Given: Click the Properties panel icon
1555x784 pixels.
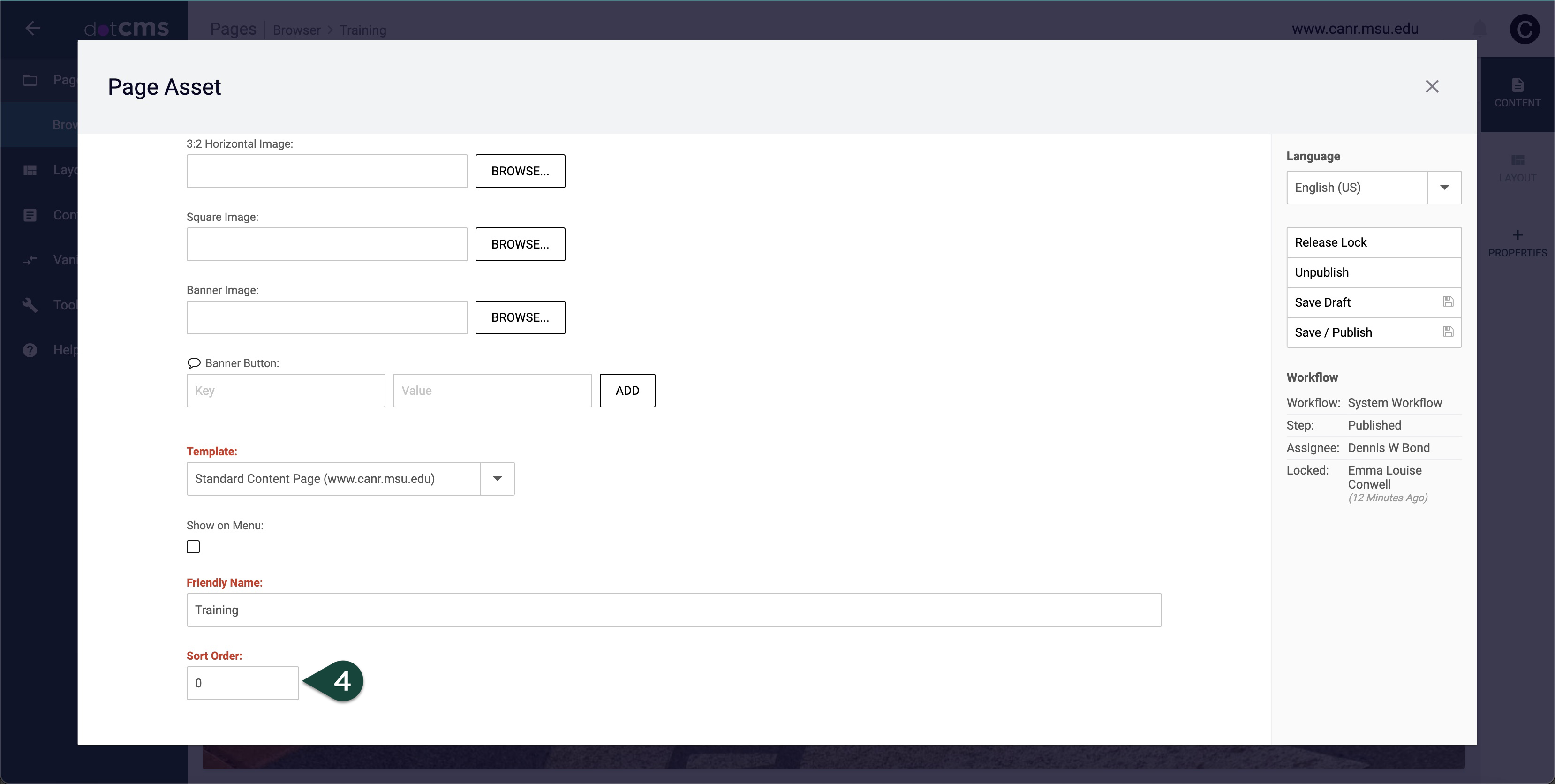Looking at the screenshot, I should tap(1517, 242).
